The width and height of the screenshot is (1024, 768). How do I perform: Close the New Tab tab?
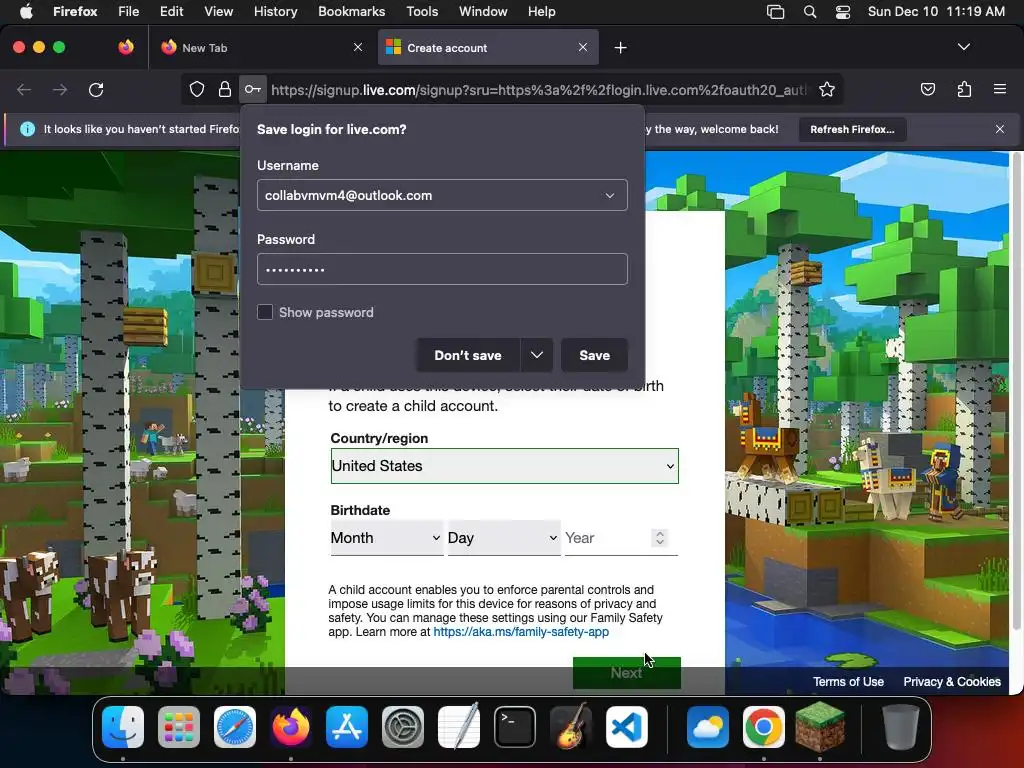(358, 47)
